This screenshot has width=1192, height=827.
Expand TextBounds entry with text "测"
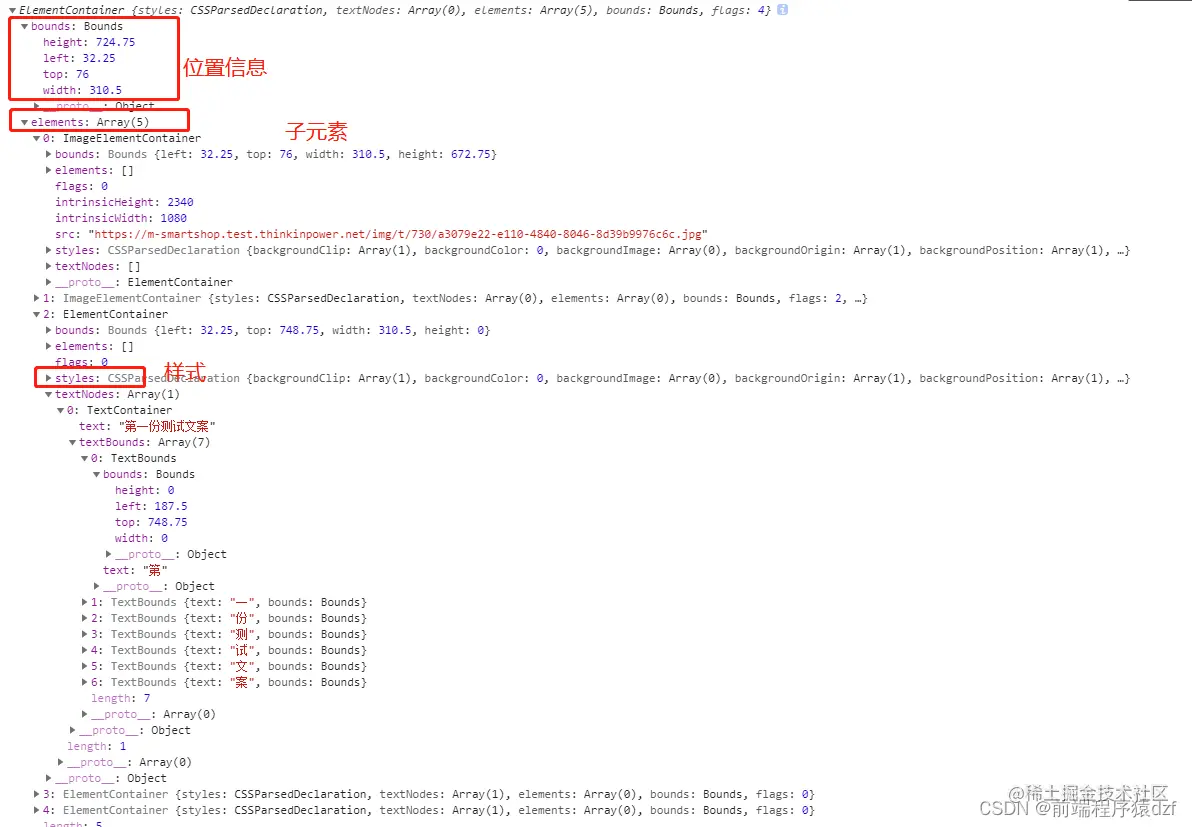[84, 635]
